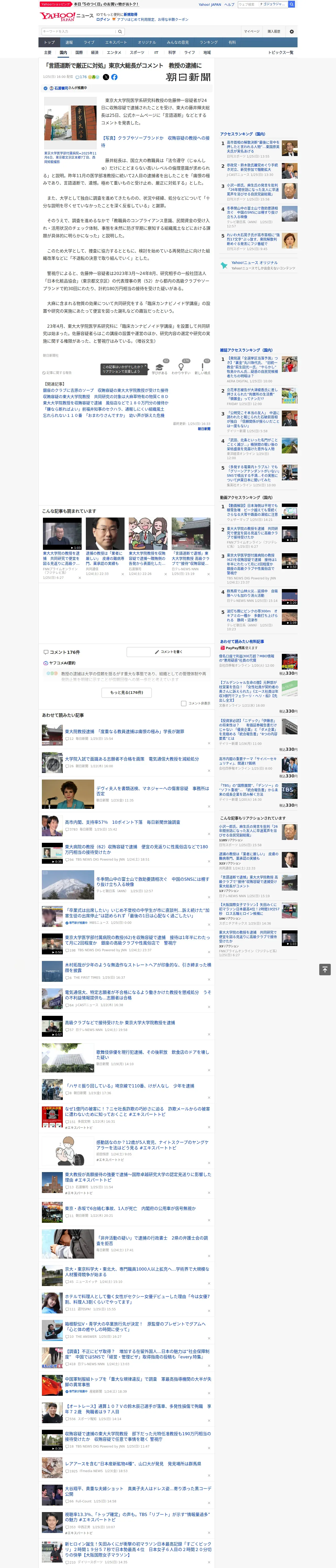Open the 速報 tab
336x1568 pixels.
(69, 43)
